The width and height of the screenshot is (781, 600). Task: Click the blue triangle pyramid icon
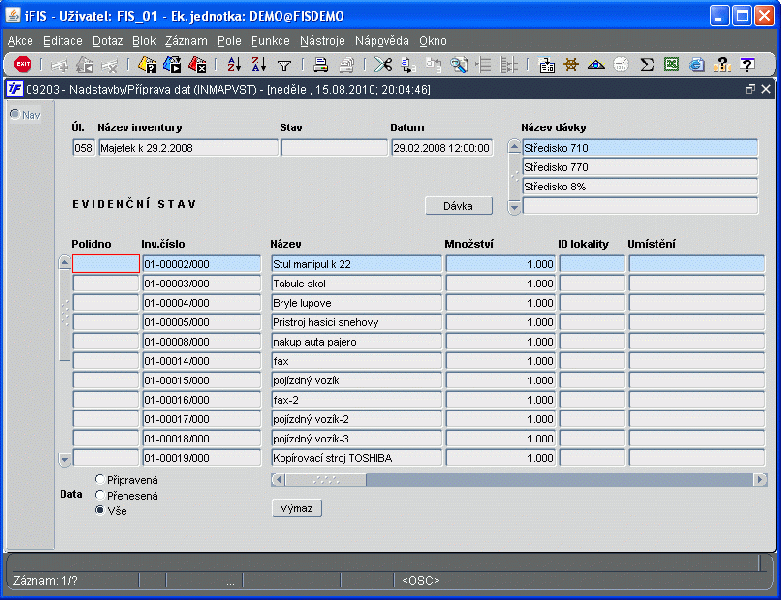596,64
